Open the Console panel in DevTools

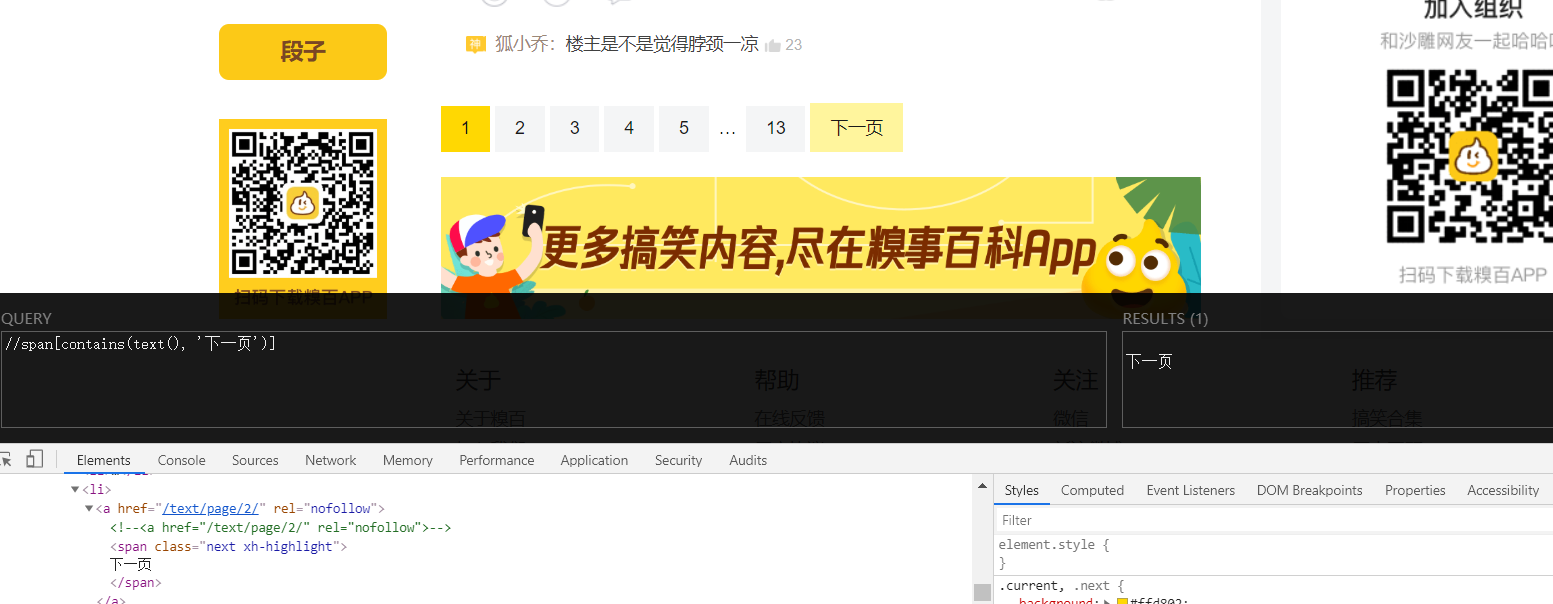tap(181, 460)
